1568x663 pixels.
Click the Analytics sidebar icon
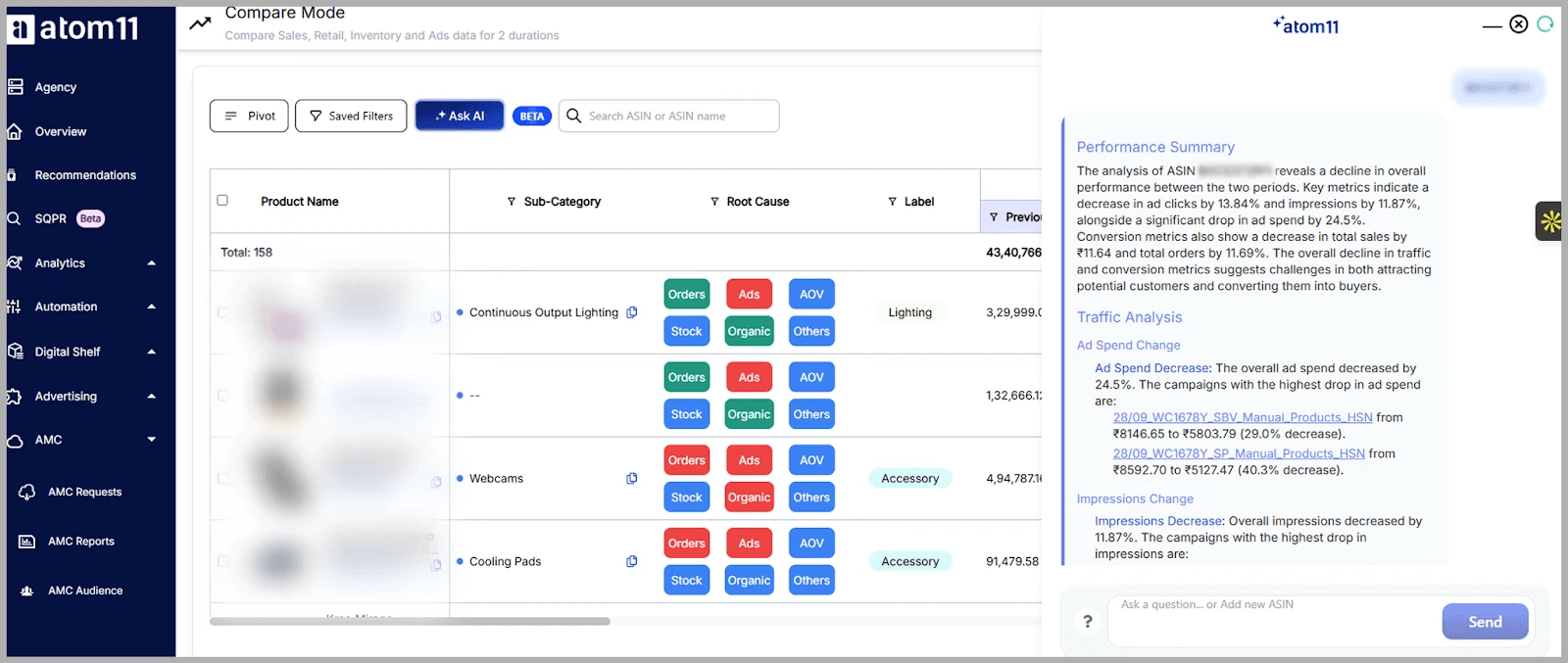(15, 262)
